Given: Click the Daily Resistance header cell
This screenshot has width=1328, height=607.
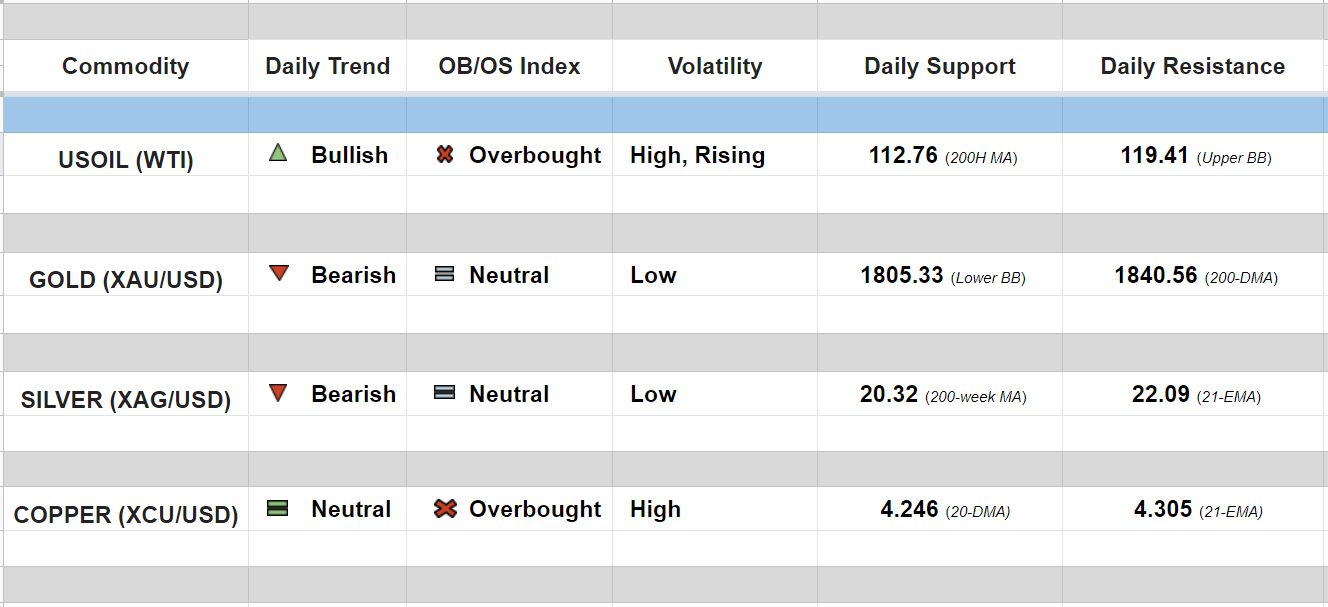Looking at the screenshot, I should pyautogui.click(x=1192, y=66).
